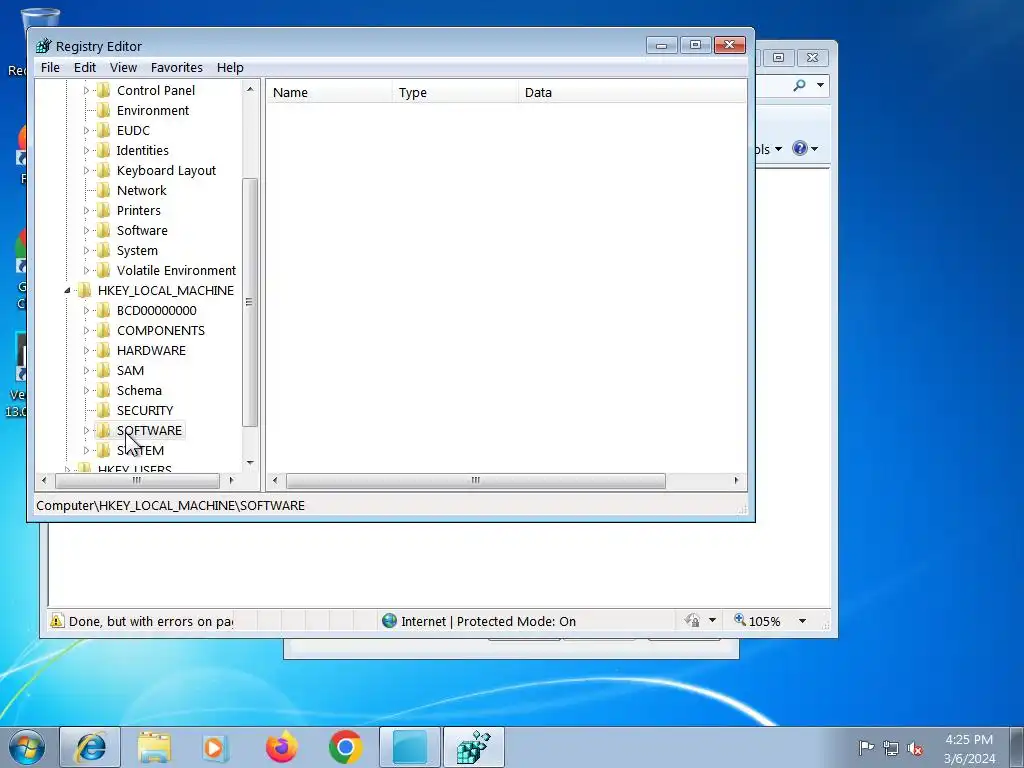Click the 105% zoom button in Internet Explorer
This screenshot has width=1024, height=768.
click(x=757, y=621)
